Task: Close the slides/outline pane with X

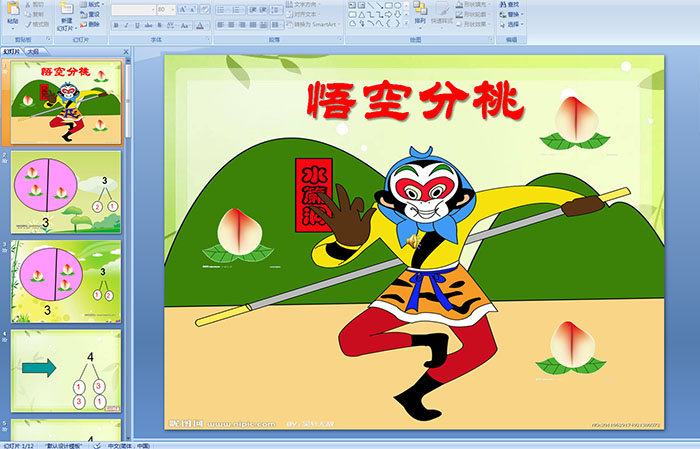Action: (x=126, y=52)
